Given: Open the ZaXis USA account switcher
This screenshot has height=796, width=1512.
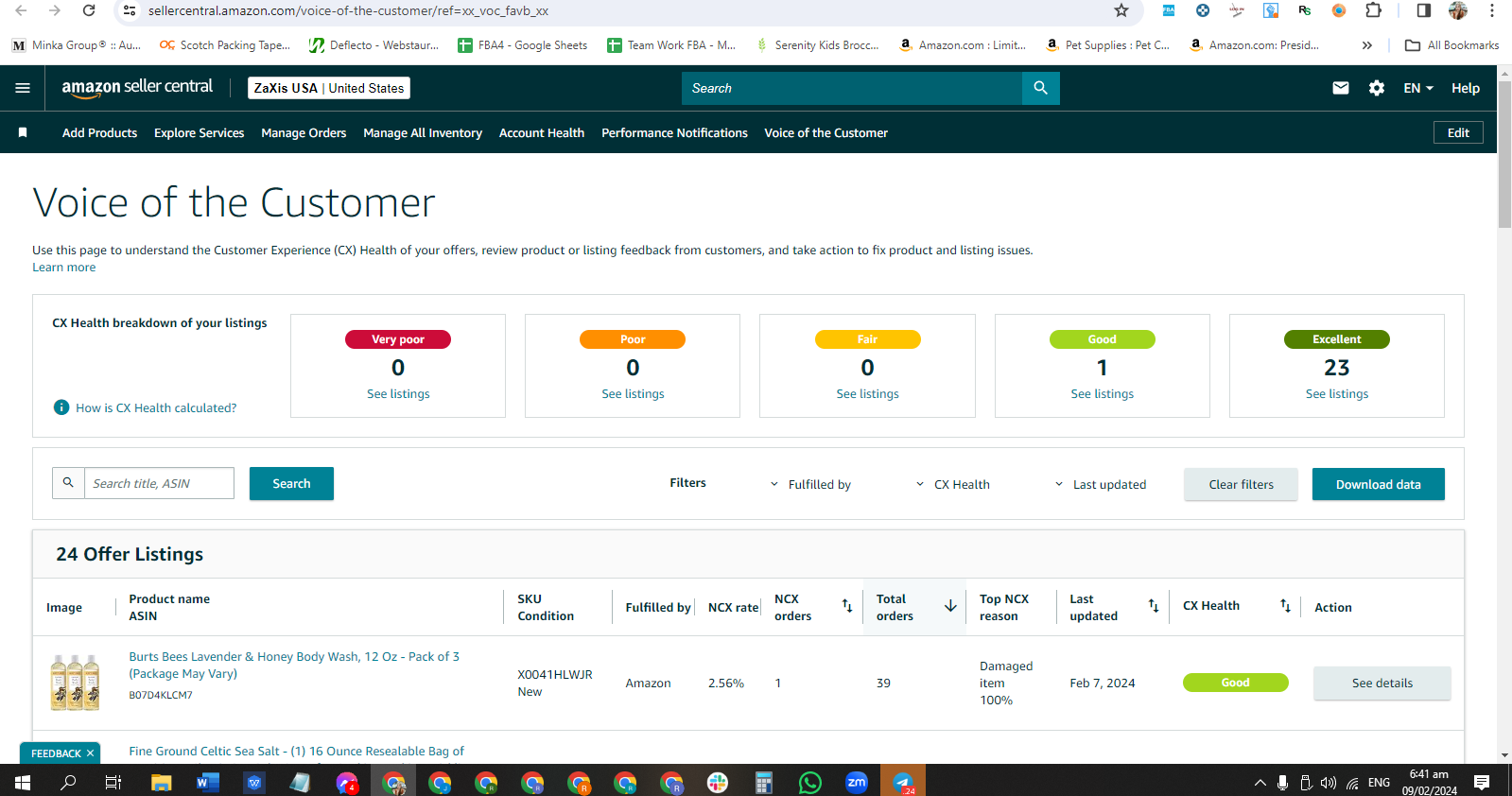Looking at the screenshot, I should 329,88.
